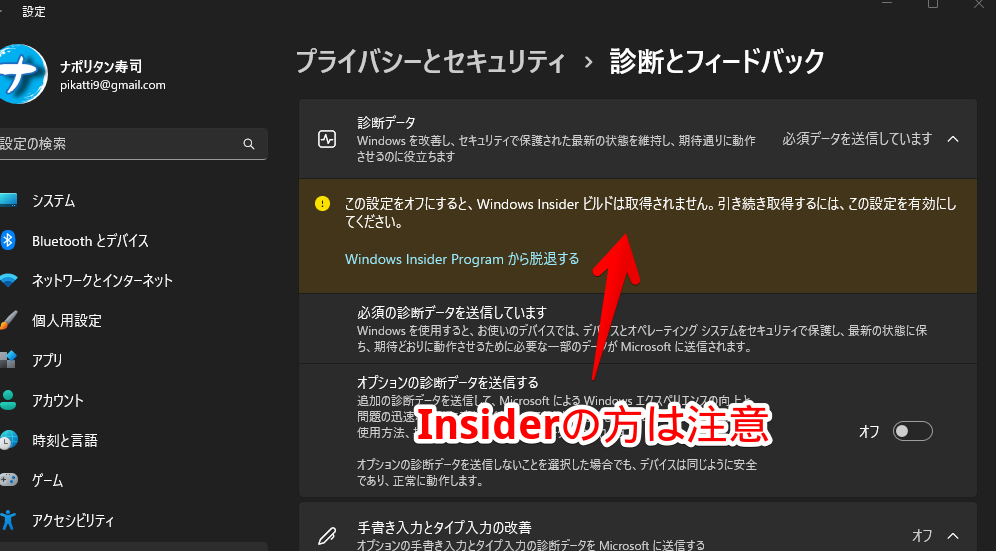The image size is (996, 551).
Task: Click the breadcrumb separator chevron
Action: click(588, 62)
